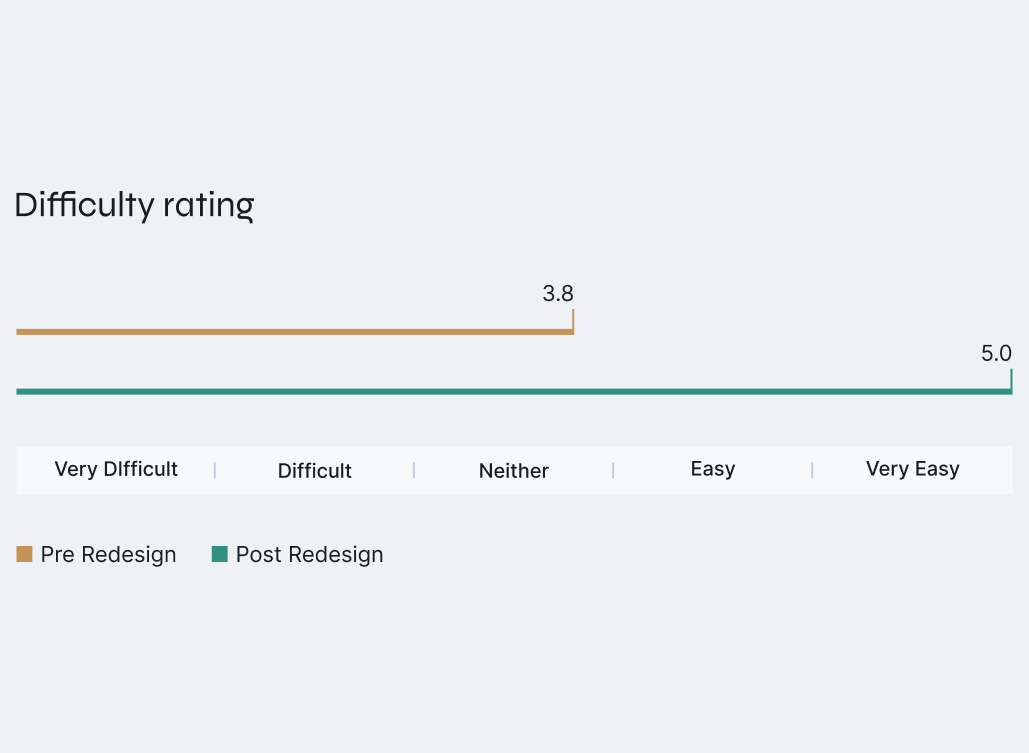
Task: Click the 5.0 value label
Action: (x=996, y=353)
